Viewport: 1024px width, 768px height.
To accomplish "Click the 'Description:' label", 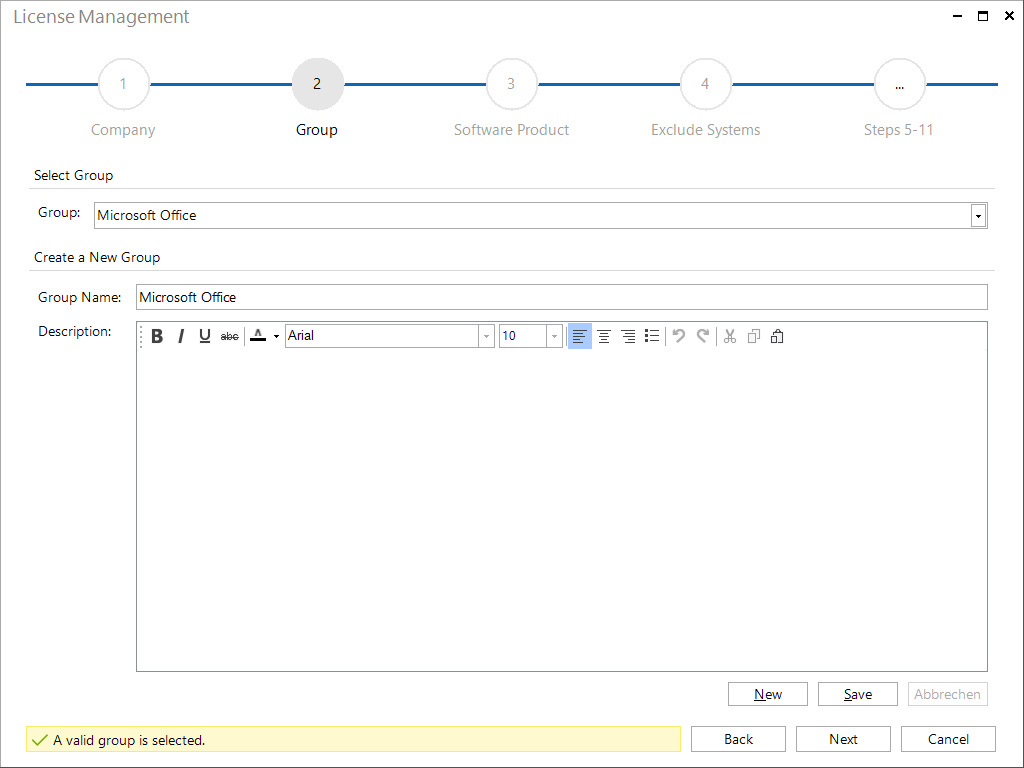I will pyautogui.click(x=74, y=331).
